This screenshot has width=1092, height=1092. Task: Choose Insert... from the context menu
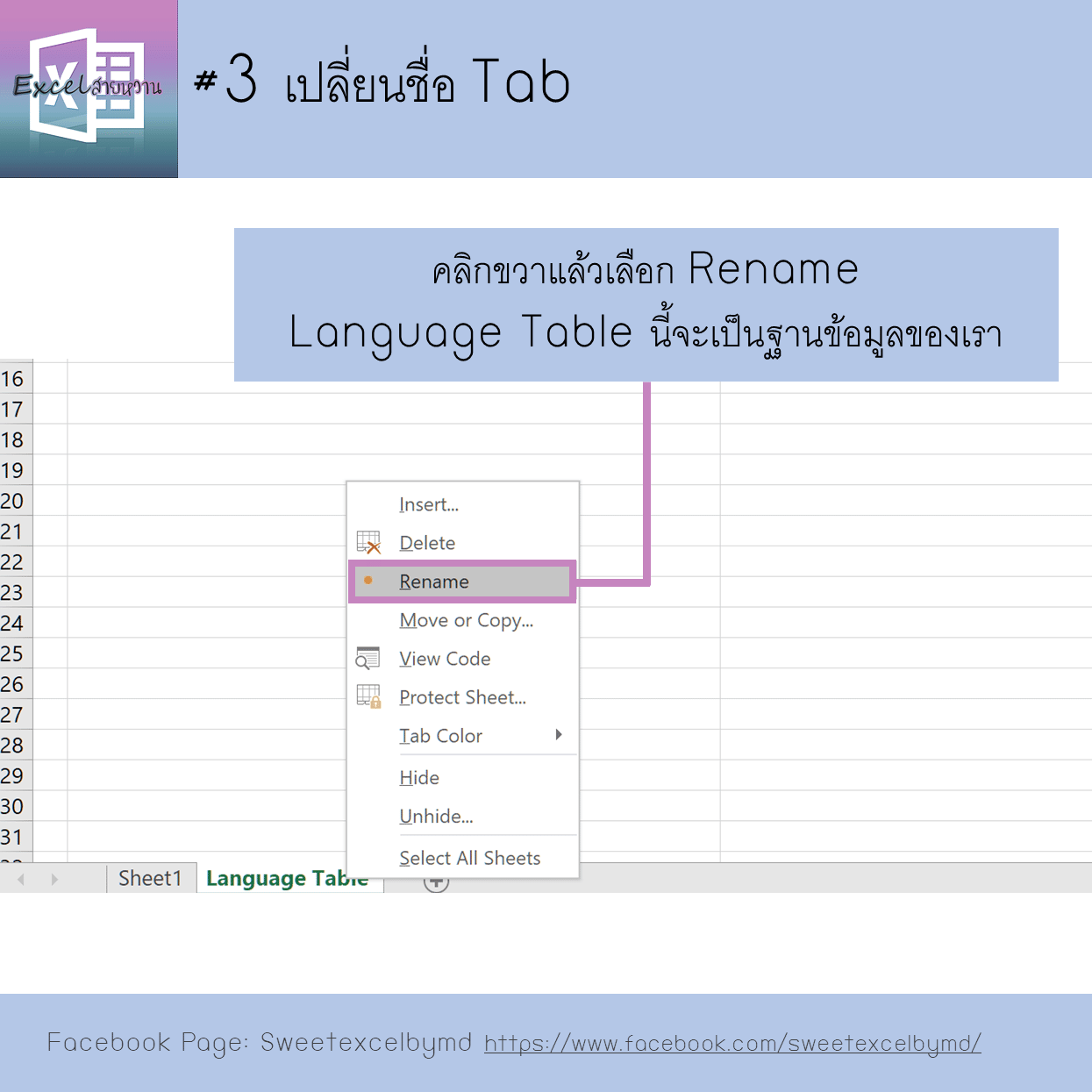428,504
